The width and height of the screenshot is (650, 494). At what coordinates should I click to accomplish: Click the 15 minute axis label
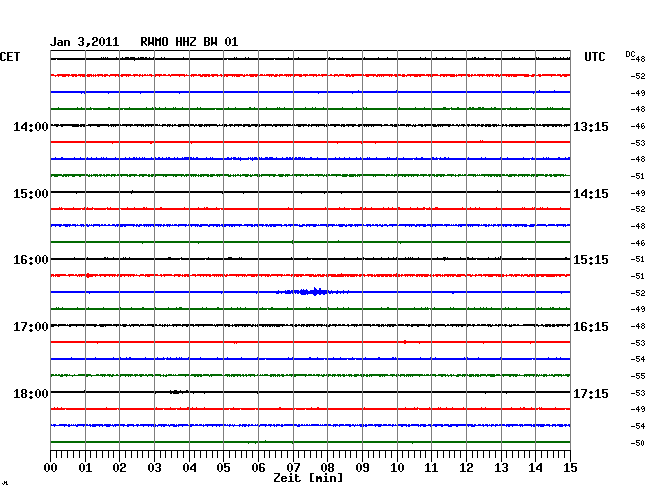click(570, 468)
